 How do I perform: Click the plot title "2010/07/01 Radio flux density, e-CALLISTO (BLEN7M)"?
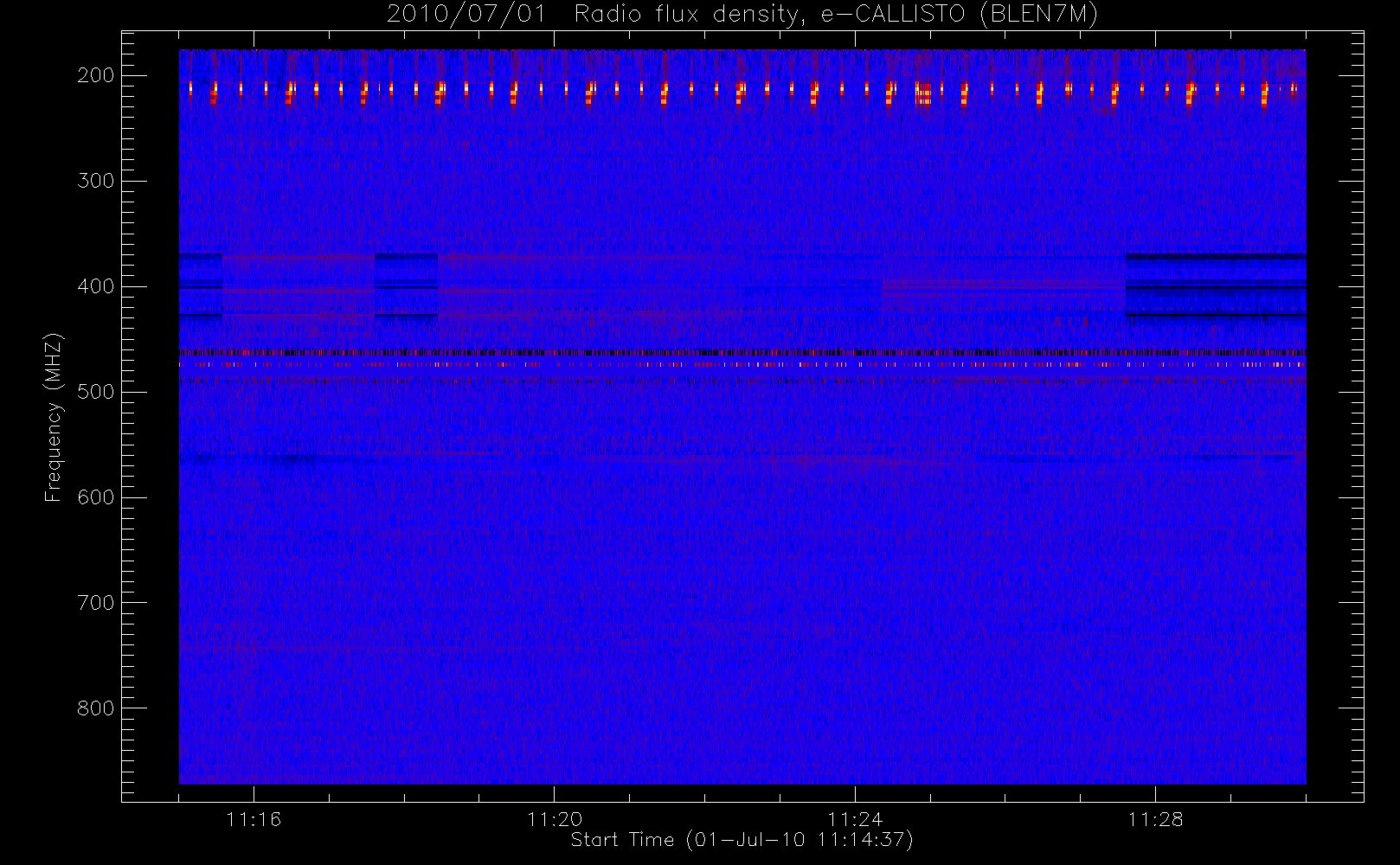(742, 15)
